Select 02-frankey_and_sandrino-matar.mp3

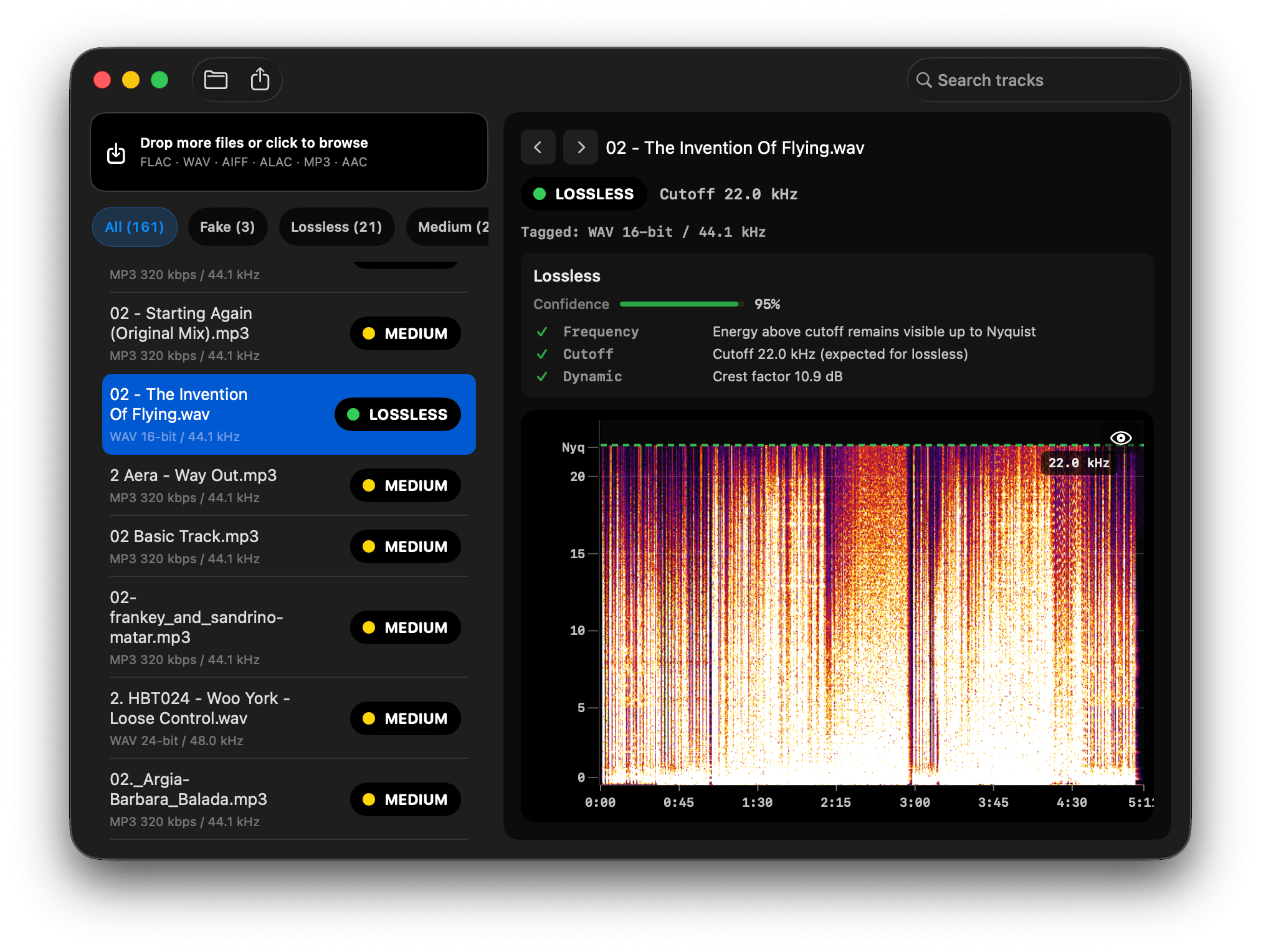point(289,627)
